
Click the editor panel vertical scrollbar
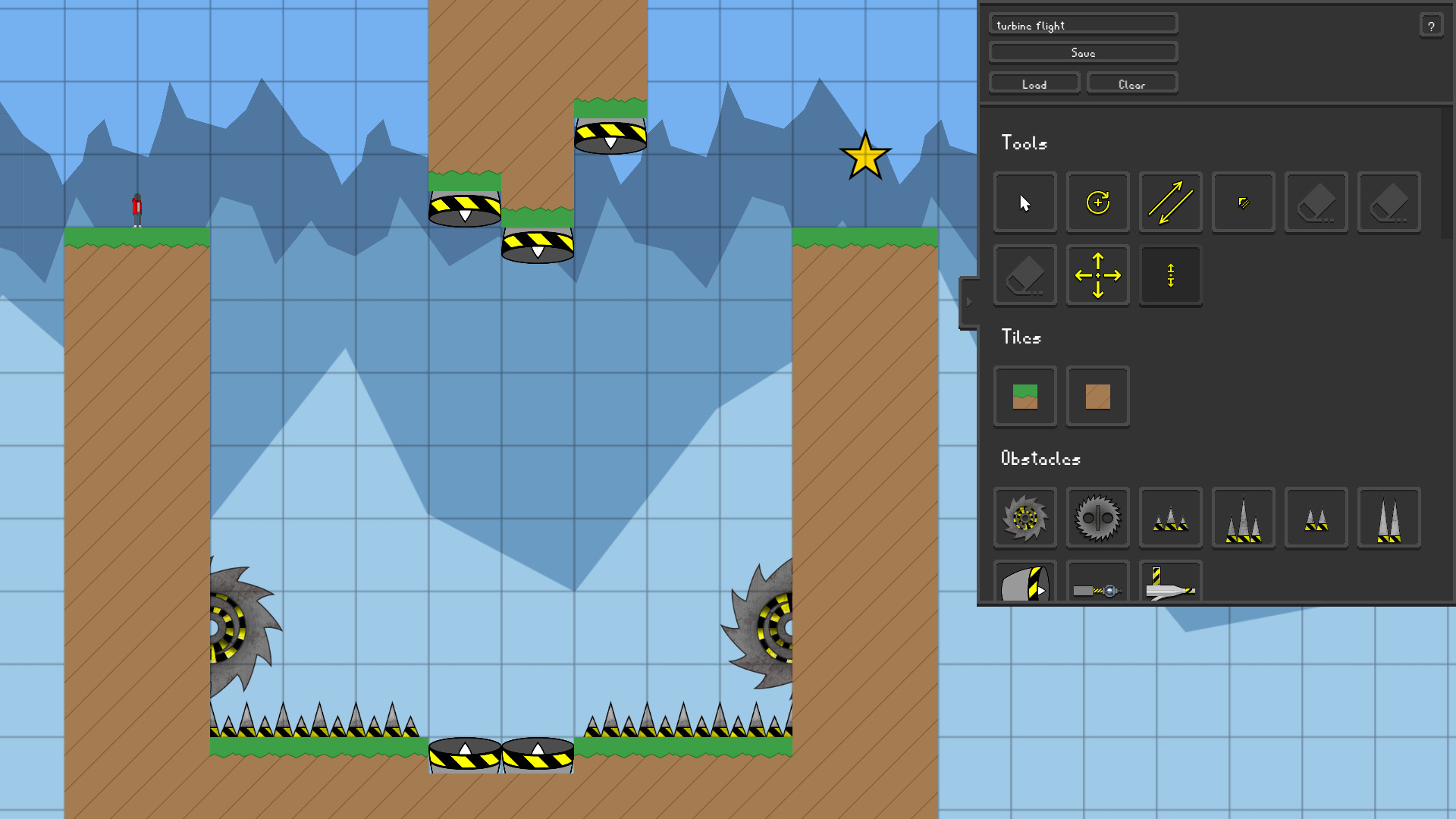coord(1447,174)
